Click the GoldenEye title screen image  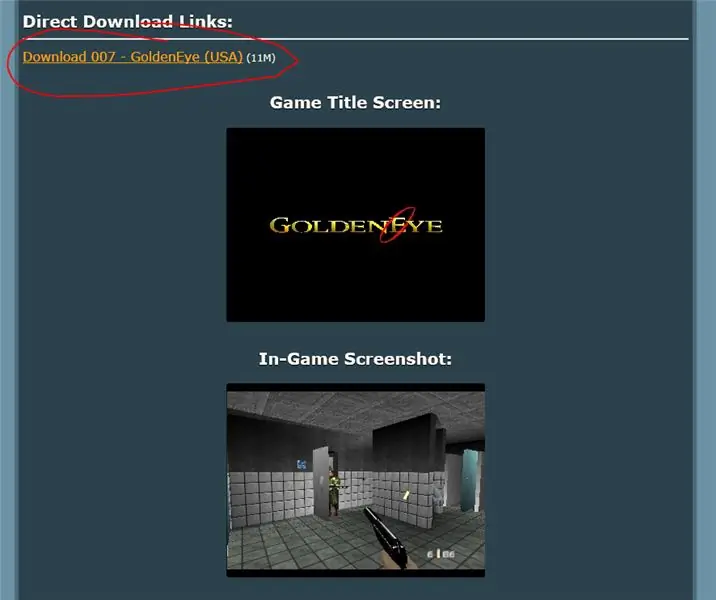click(355, 225)
